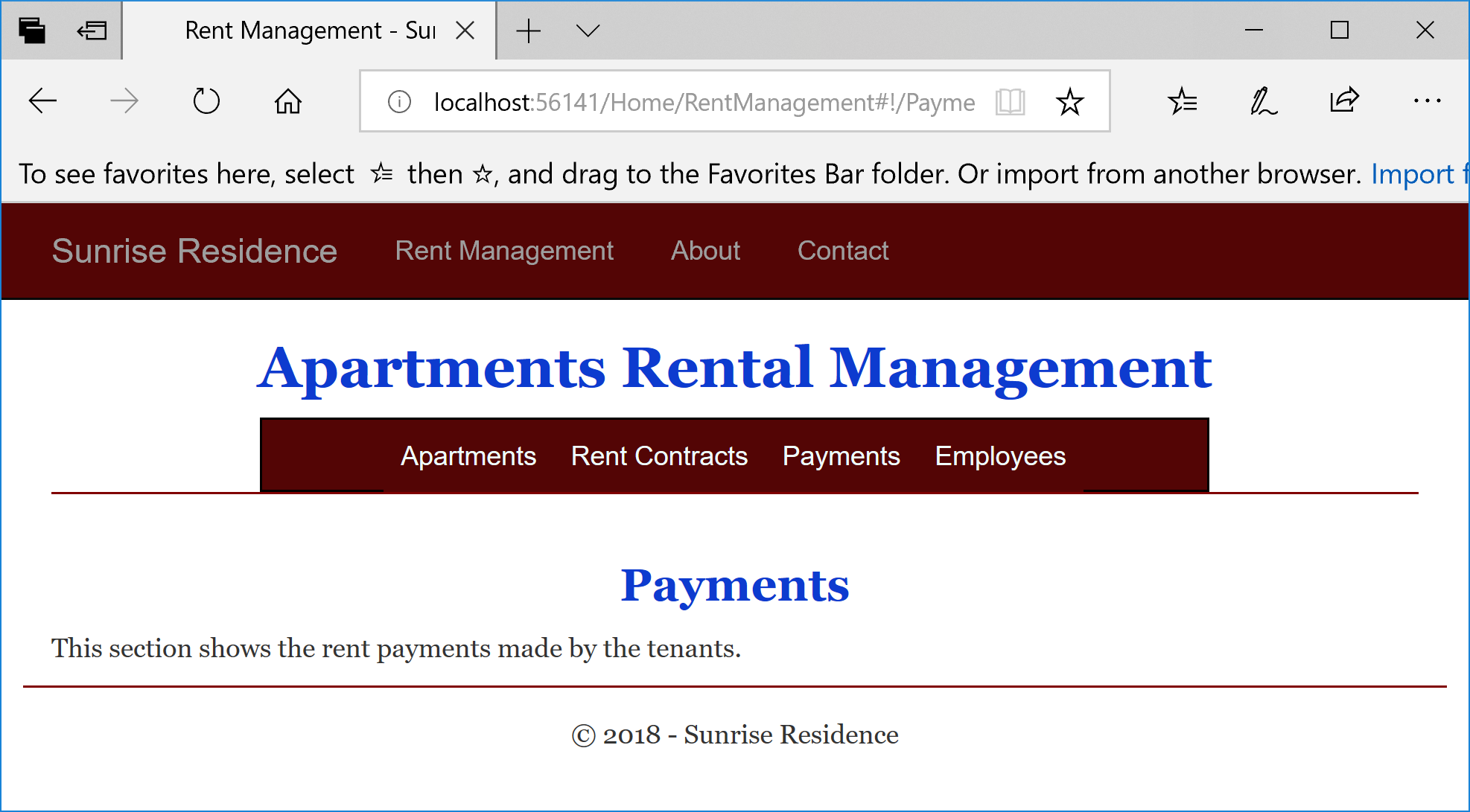Click the blue Payments section heading
Image resolution: width=1470 pixels, height=812 pixels.
735,586
